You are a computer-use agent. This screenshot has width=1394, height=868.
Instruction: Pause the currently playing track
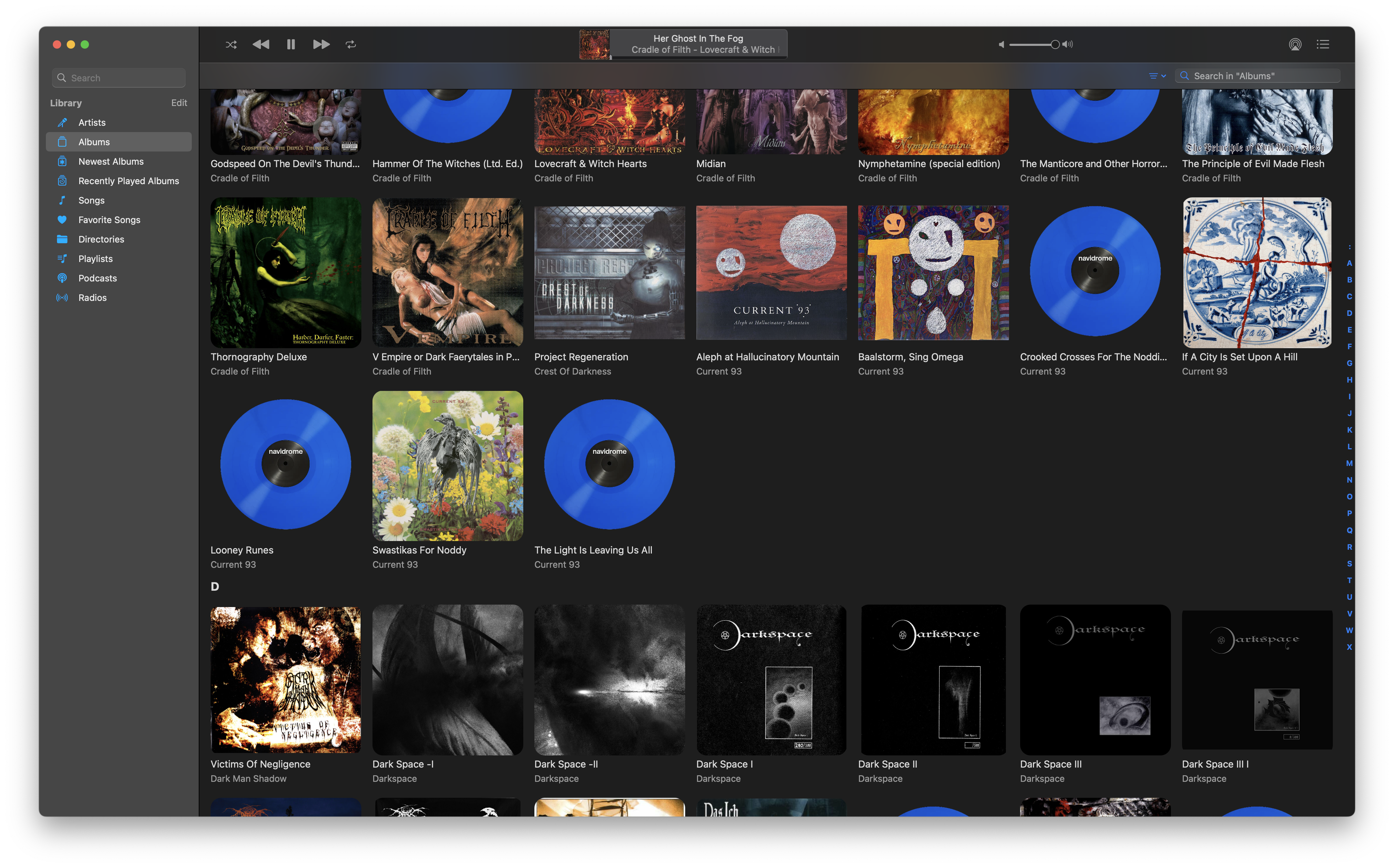point(291,44)
